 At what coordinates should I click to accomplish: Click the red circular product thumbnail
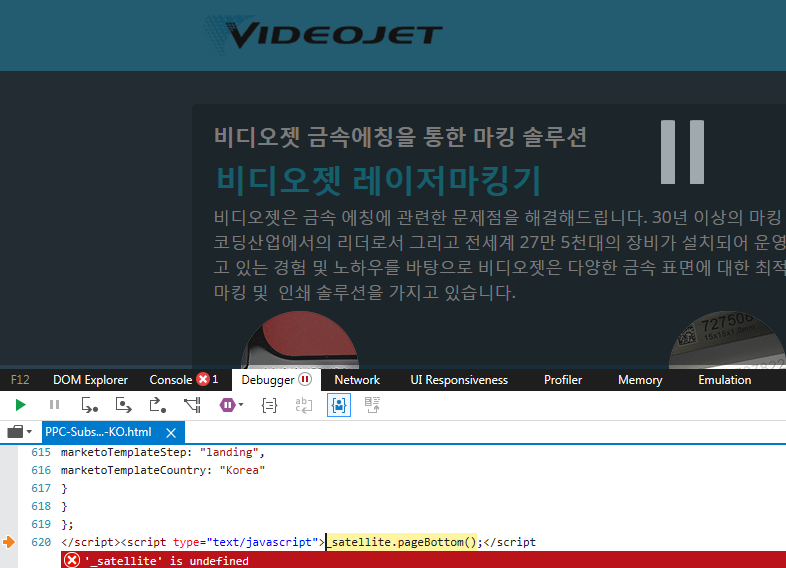coord(300,340)
